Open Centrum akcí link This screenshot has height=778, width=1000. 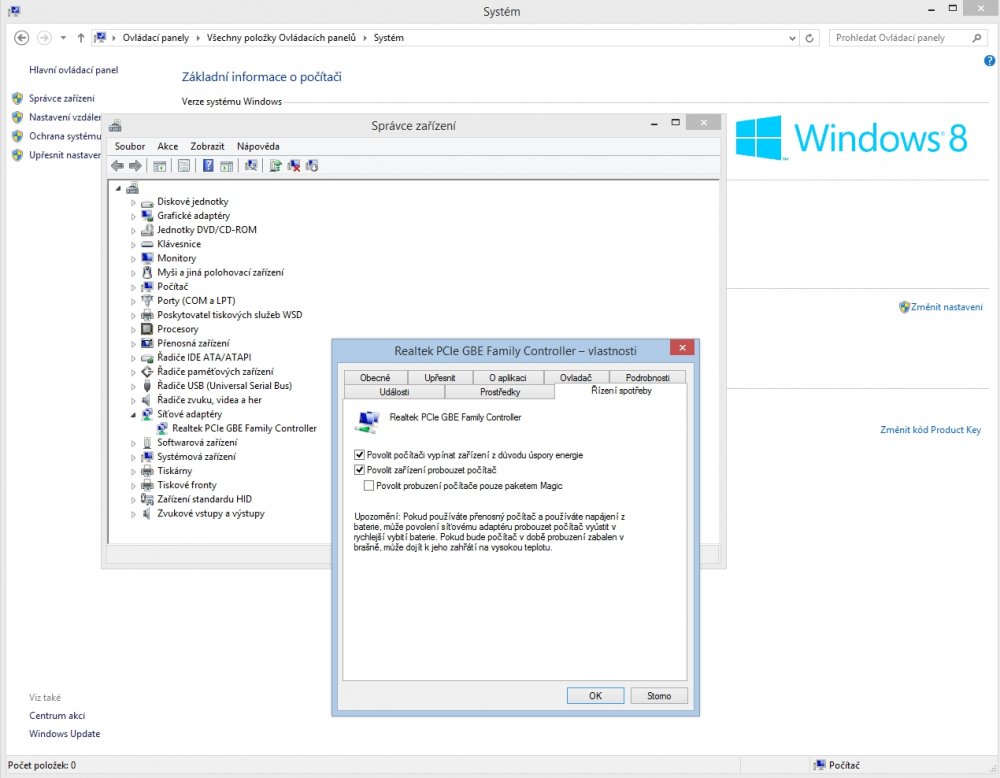coord(57,716)
